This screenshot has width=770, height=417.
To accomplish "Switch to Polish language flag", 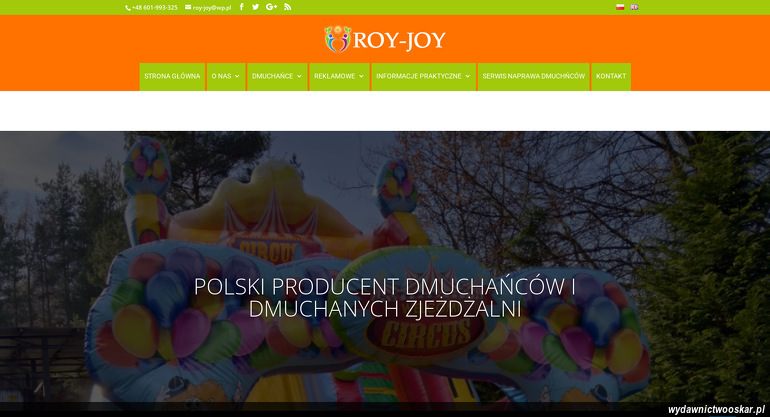I will coord(620,7).
